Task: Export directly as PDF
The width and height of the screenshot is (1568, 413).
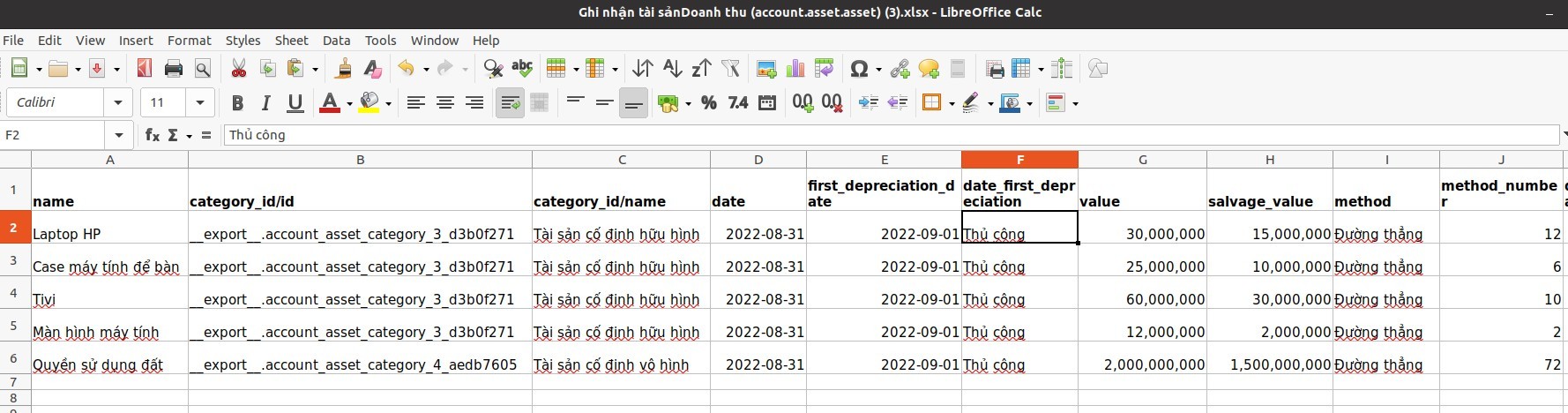Action: point(144,69)
